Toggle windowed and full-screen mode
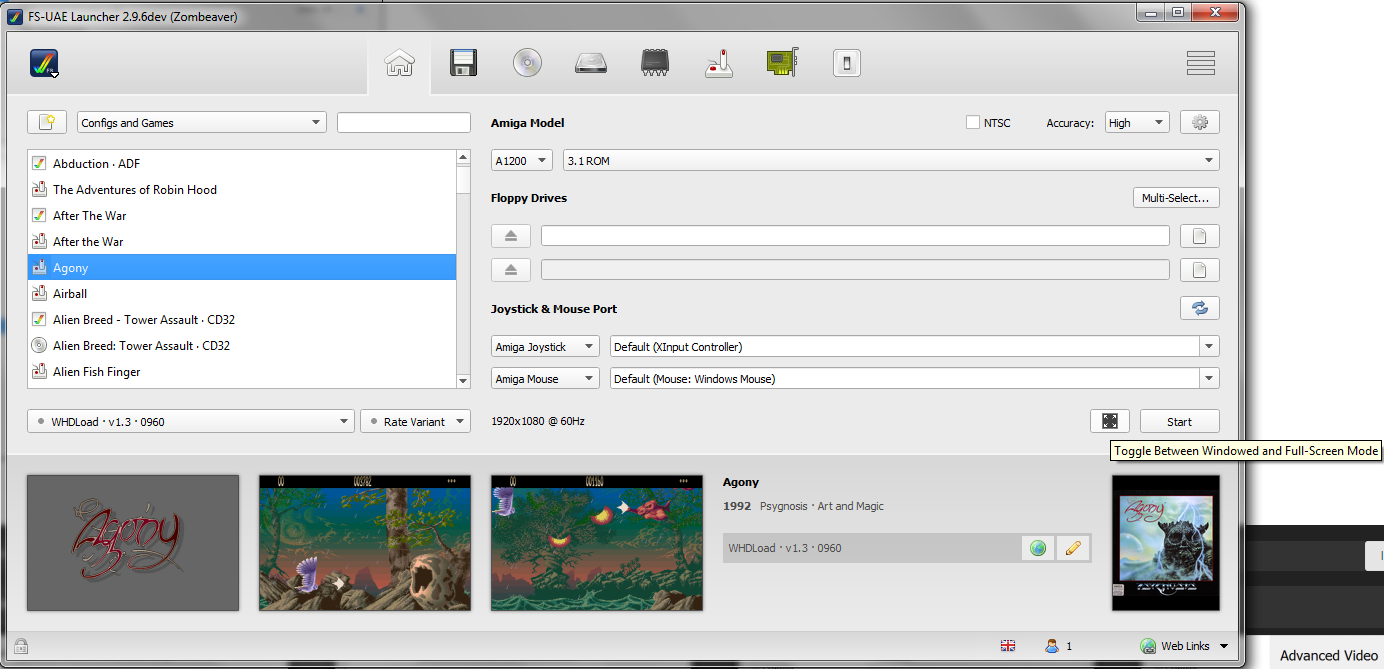The height and width of the screenshot is (669, 1384). pos(1110,421)
